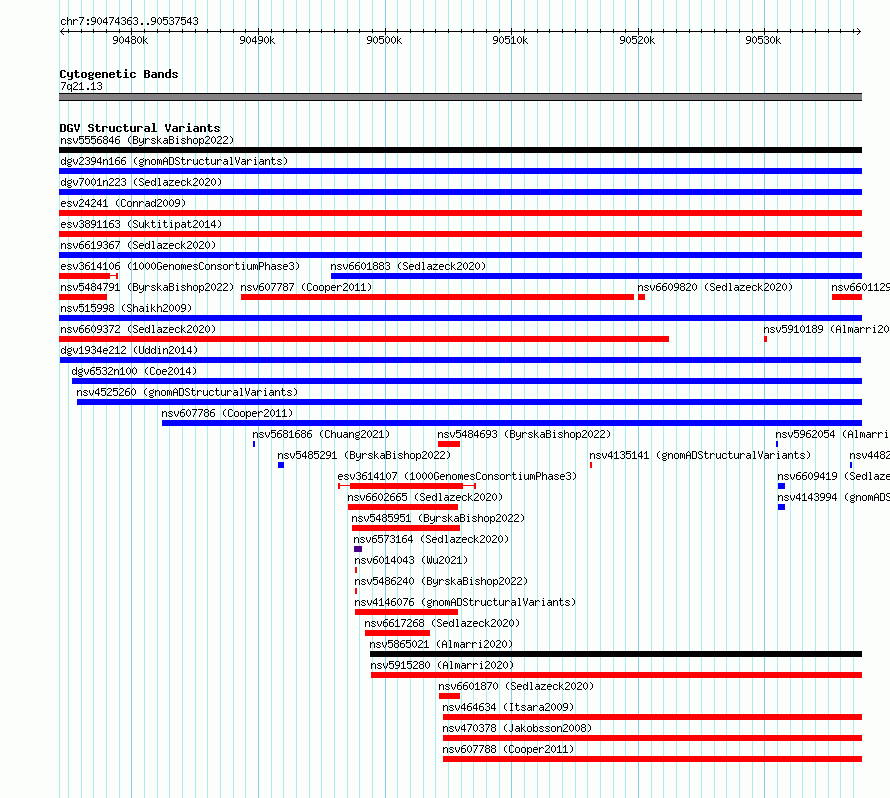
Task: Click nsv6601870 (Sedlazeck2020) label
Action: click(x=516, y=686)
